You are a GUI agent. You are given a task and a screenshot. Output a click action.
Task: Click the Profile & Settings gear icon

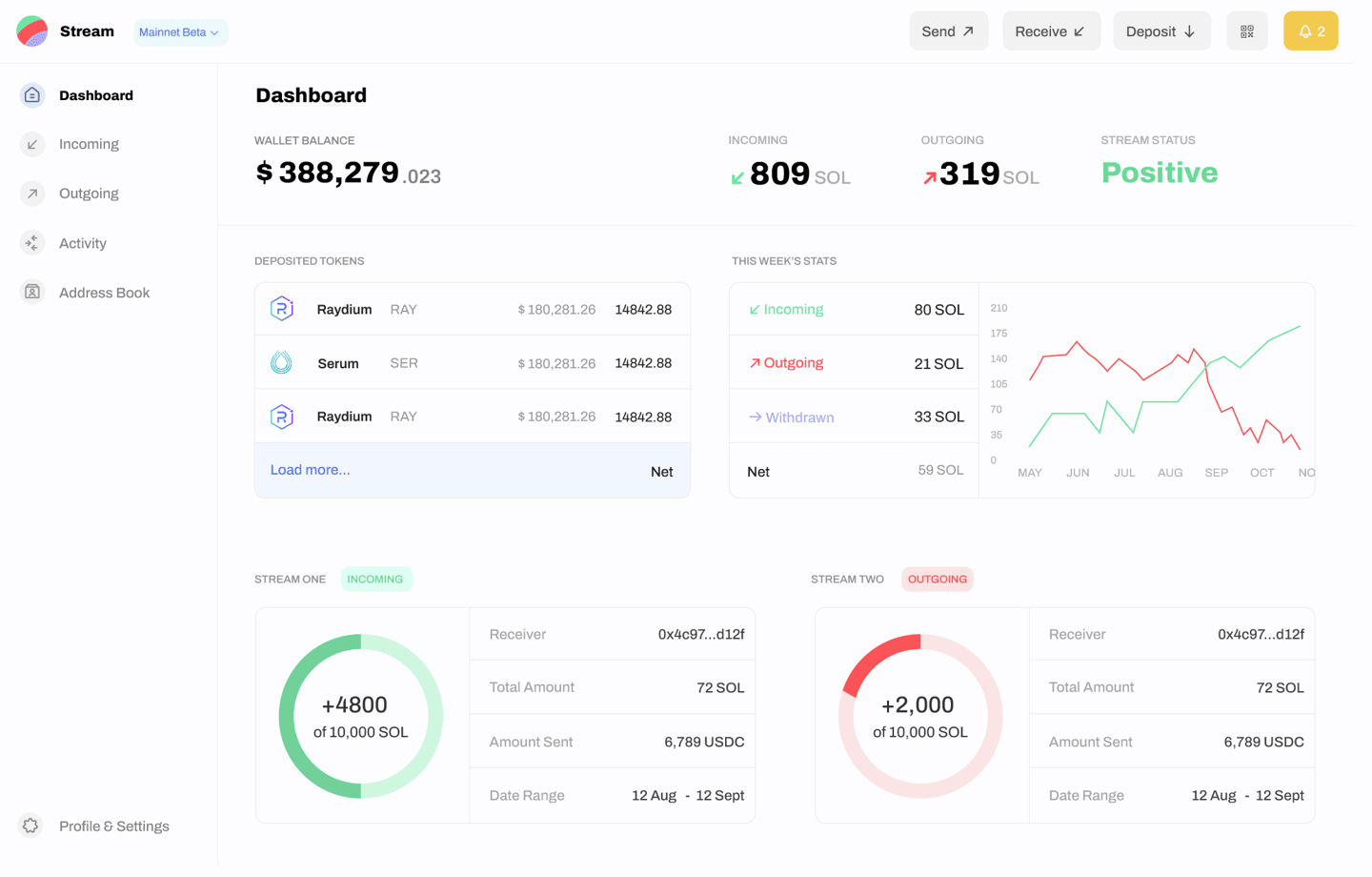(31, 826)
